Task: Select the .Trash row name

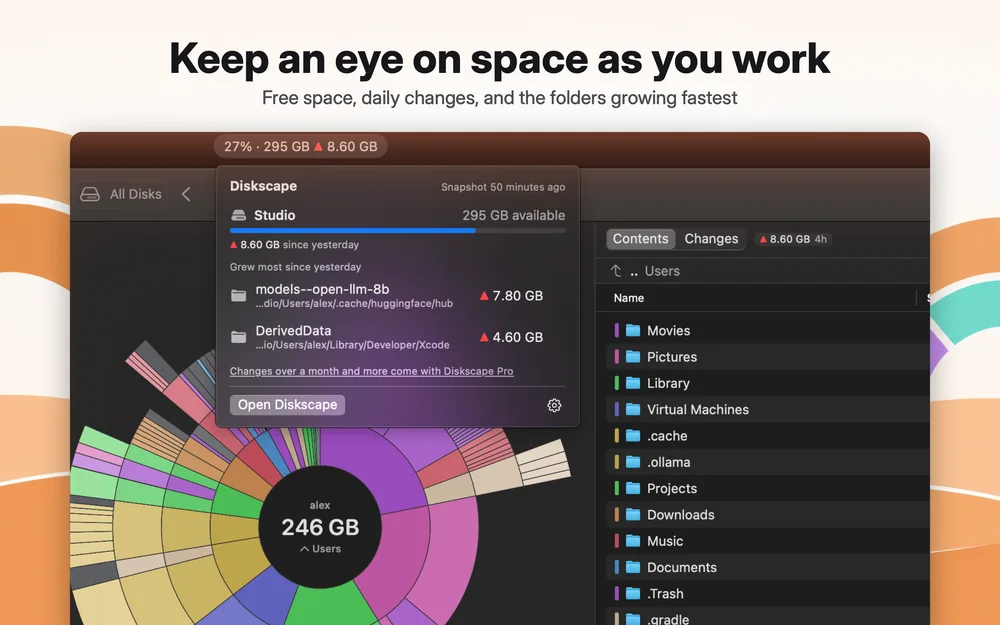Action: [665, 594]
